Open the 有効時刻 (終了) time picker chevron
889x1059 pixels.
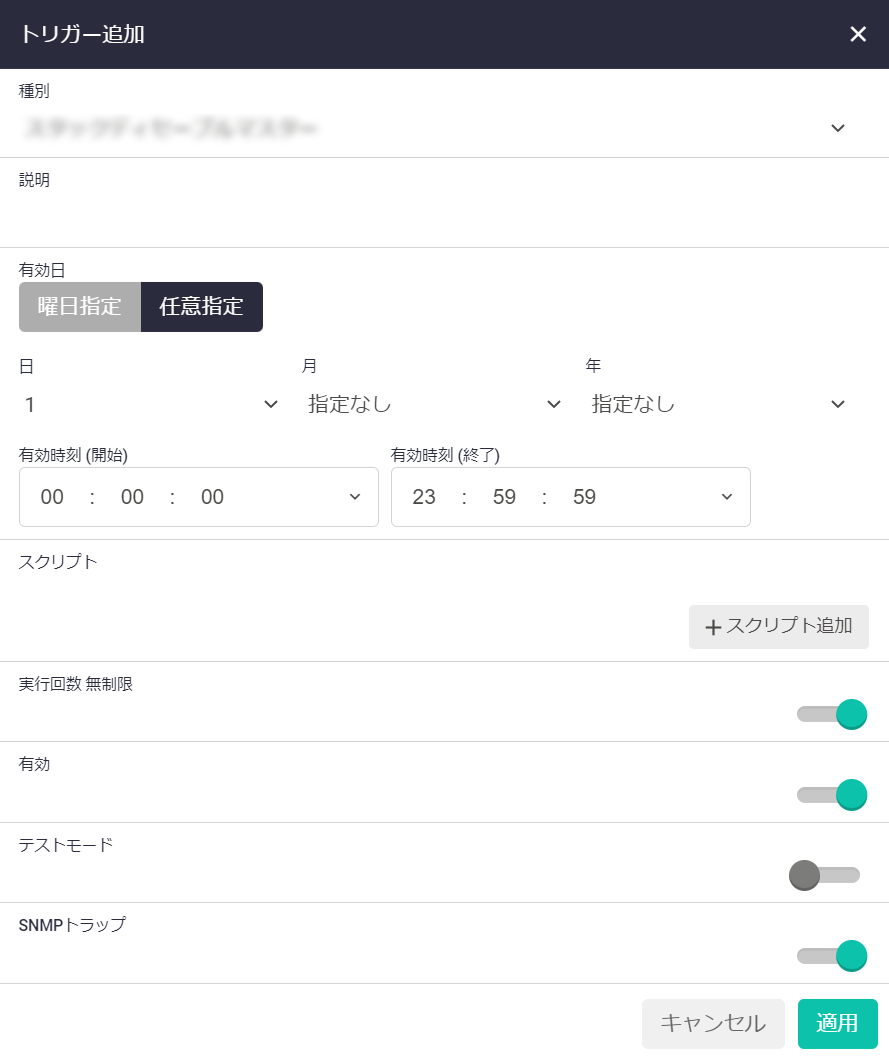[727, 497]
